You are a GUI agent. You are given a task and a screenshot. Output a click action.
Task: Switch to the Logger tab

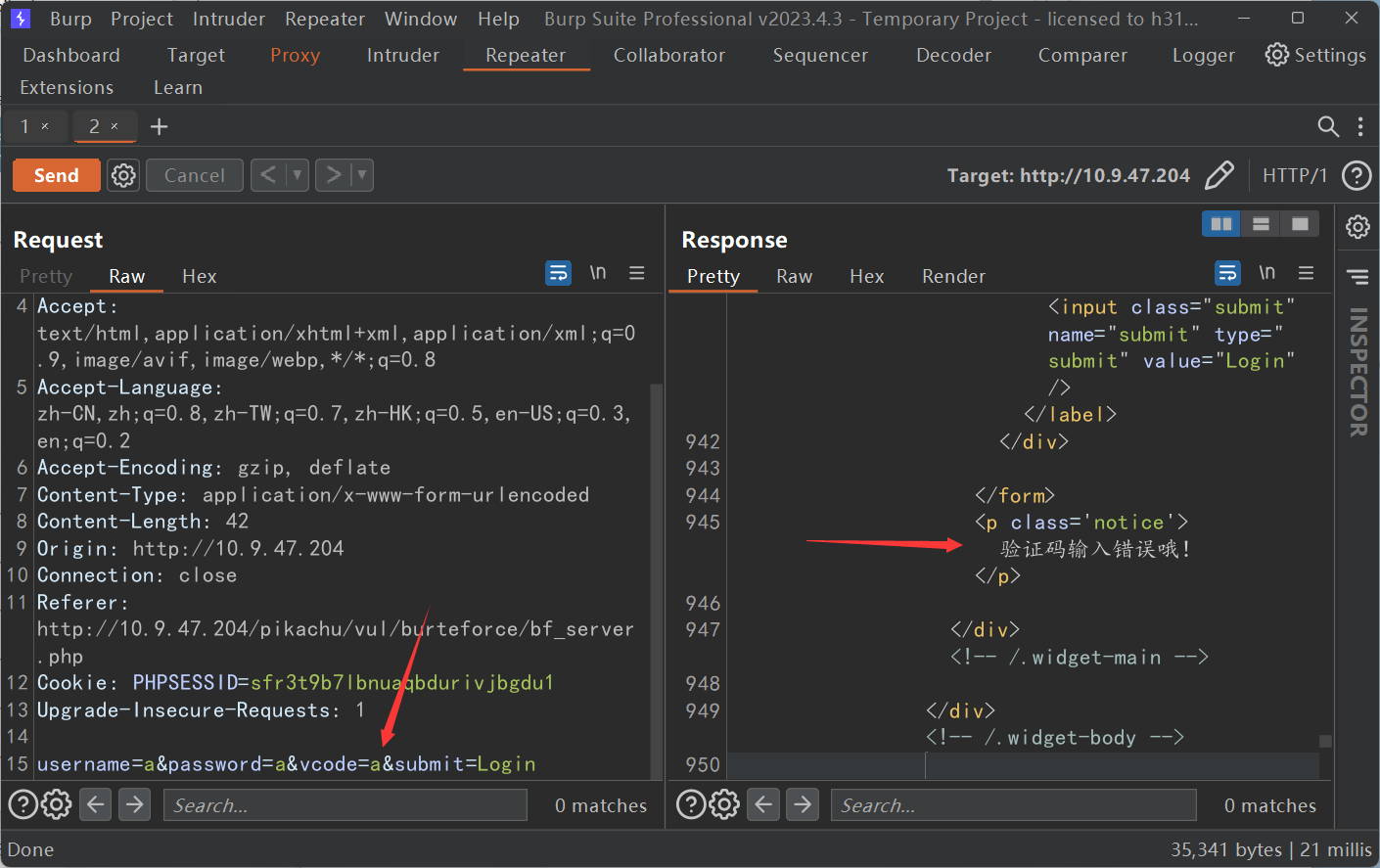click(x=1204, y=55)
